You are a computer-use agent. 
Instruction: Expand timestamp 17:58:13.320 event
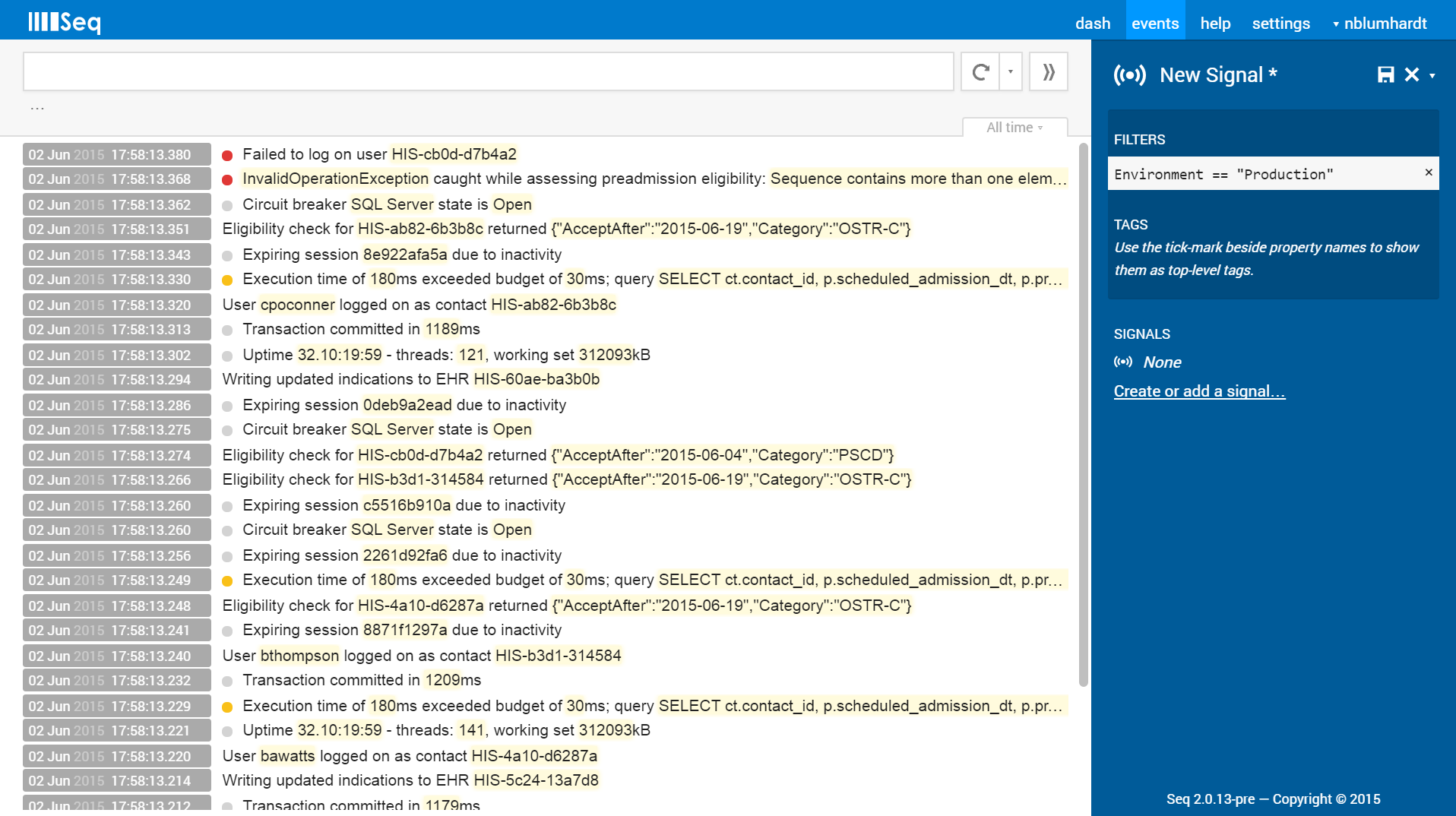coord(117,305)
